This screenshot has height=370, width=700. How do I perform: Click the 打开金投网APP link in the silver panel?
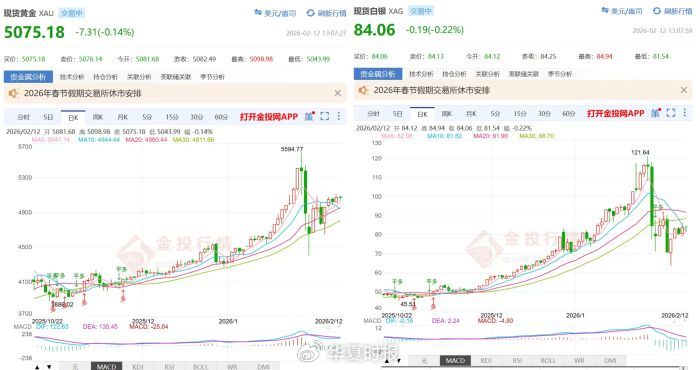click(x=615, y=113)
